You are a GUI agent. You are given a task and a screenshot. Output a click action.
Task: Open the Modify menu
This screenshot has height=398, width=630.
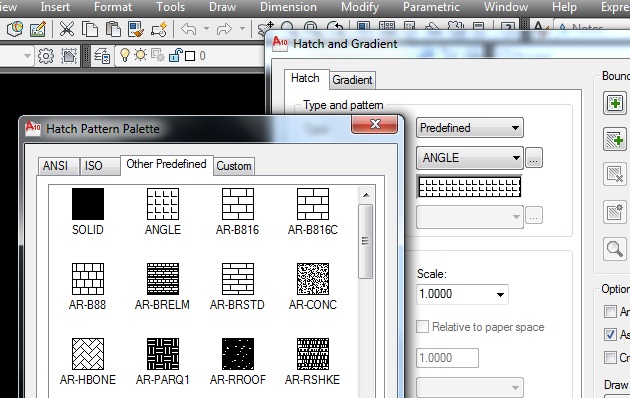click(x=360, y=7)
